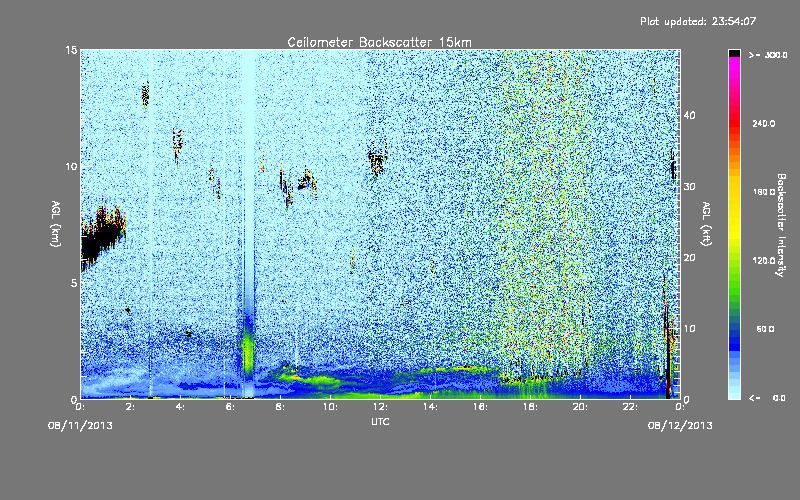Click the black top swatch of the colorbar
800x500 pixels.
734,53
